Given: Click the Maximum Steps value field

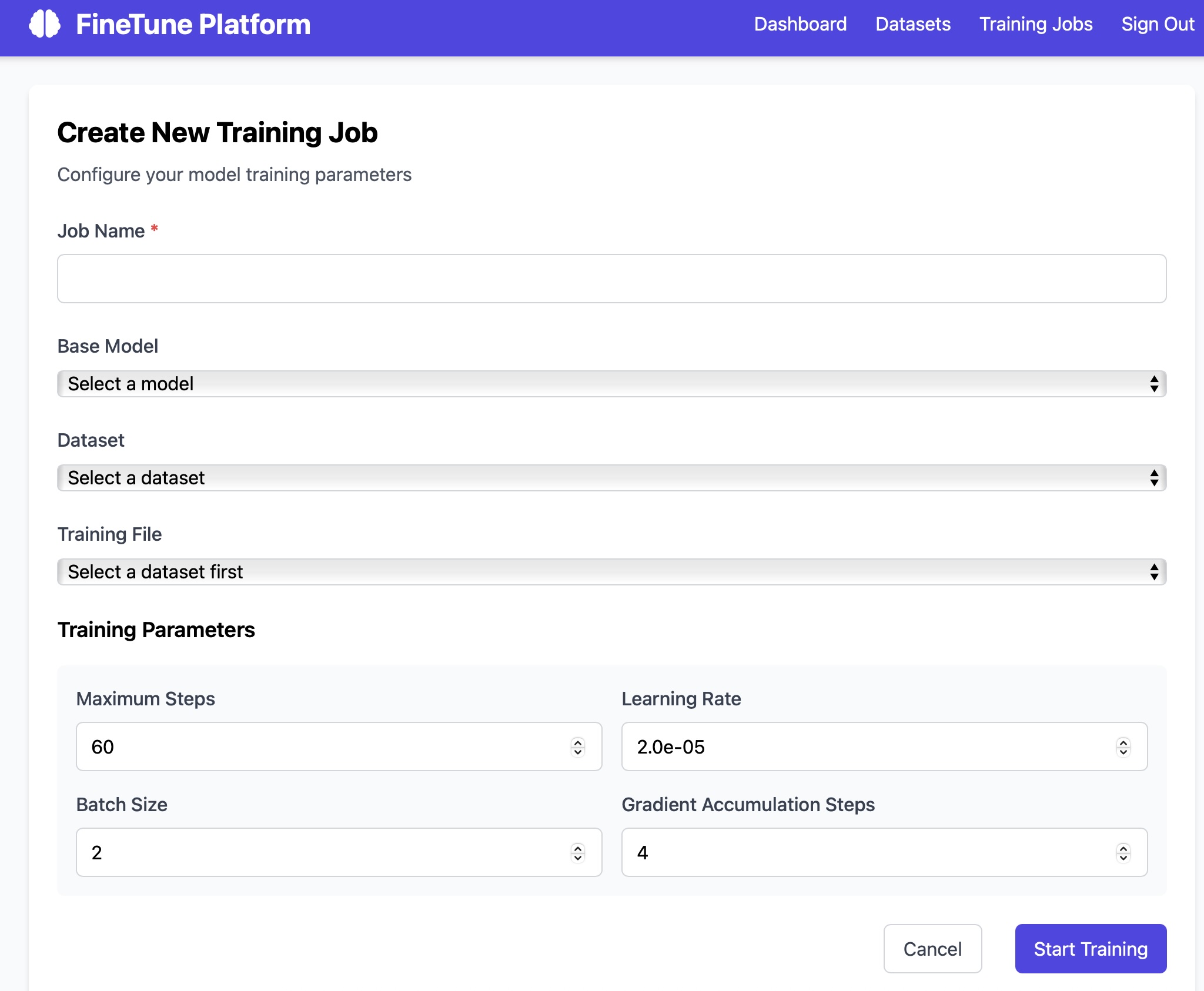Looking at the screenshot, I should coord(294,746).
